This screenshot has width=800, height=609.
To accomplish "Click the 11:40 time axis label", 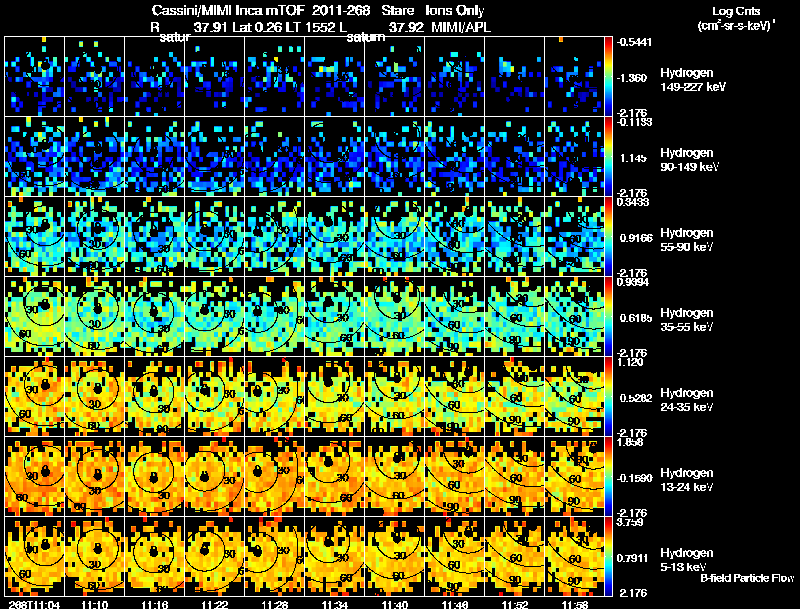I will (394, 604).
